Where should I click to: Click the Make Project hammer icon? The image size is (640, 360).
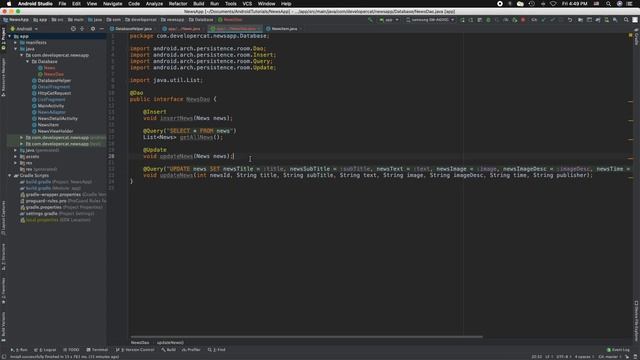point(370,20)
